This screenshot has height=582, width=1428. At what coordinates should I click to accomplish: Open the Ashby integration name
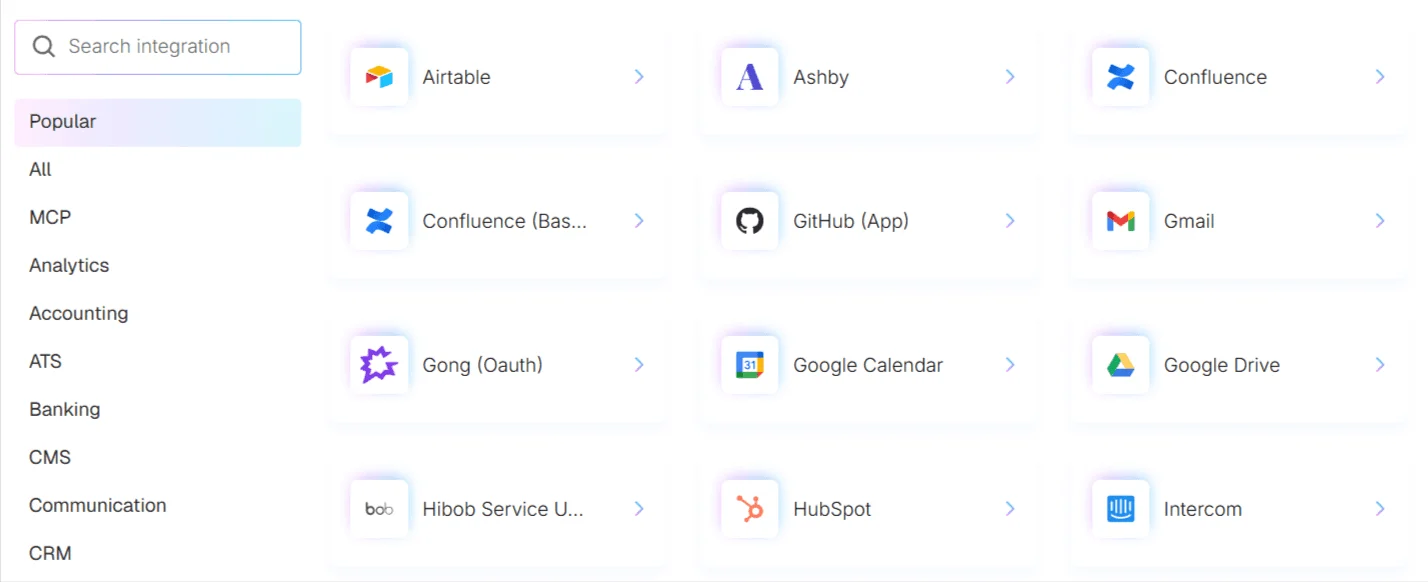[821, 77]
